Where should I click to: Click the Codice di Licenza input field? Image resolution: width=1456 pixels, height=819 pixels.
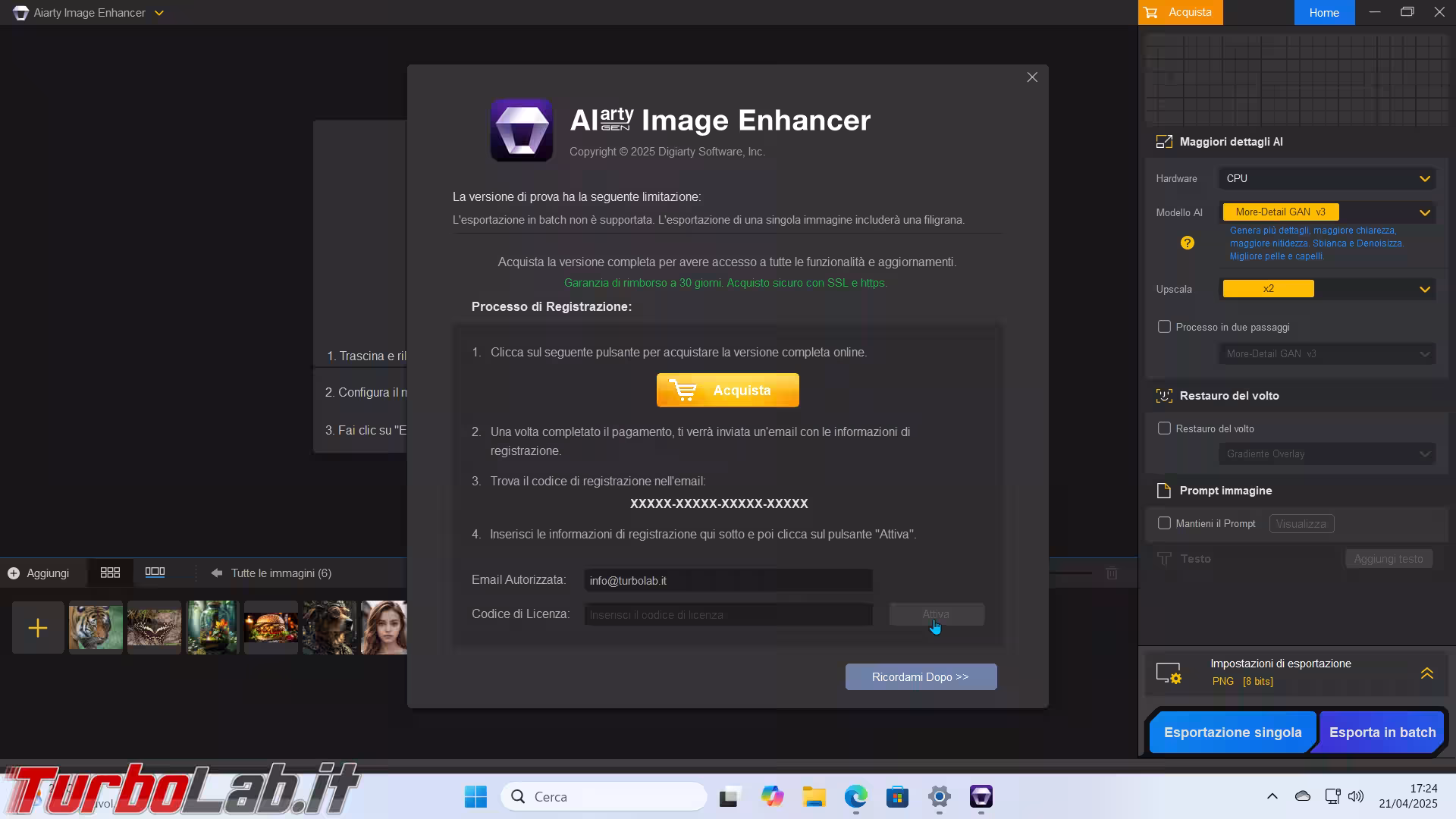(x=728, y=614)
